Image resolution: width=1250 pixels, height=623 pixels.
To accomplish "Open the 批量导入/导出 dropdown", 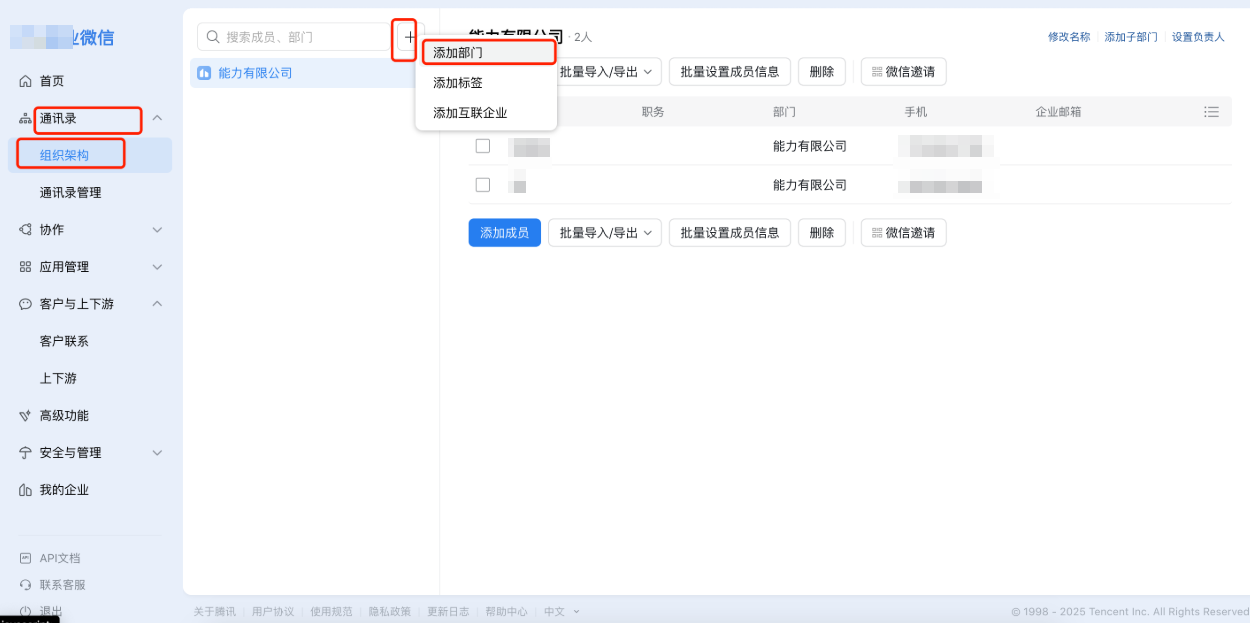I will 604,232.
